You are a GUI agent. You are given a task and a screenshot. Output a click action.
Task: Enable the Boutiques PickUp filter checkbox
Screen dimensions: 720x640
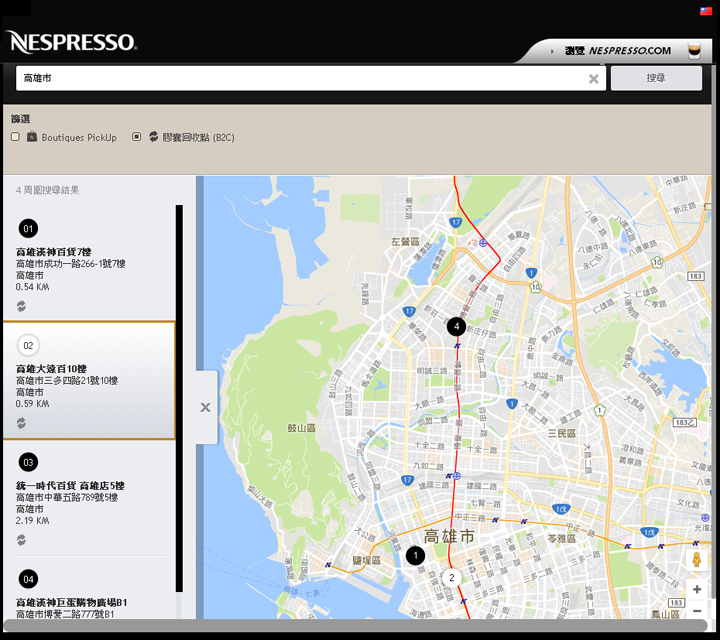click(15, 137)
